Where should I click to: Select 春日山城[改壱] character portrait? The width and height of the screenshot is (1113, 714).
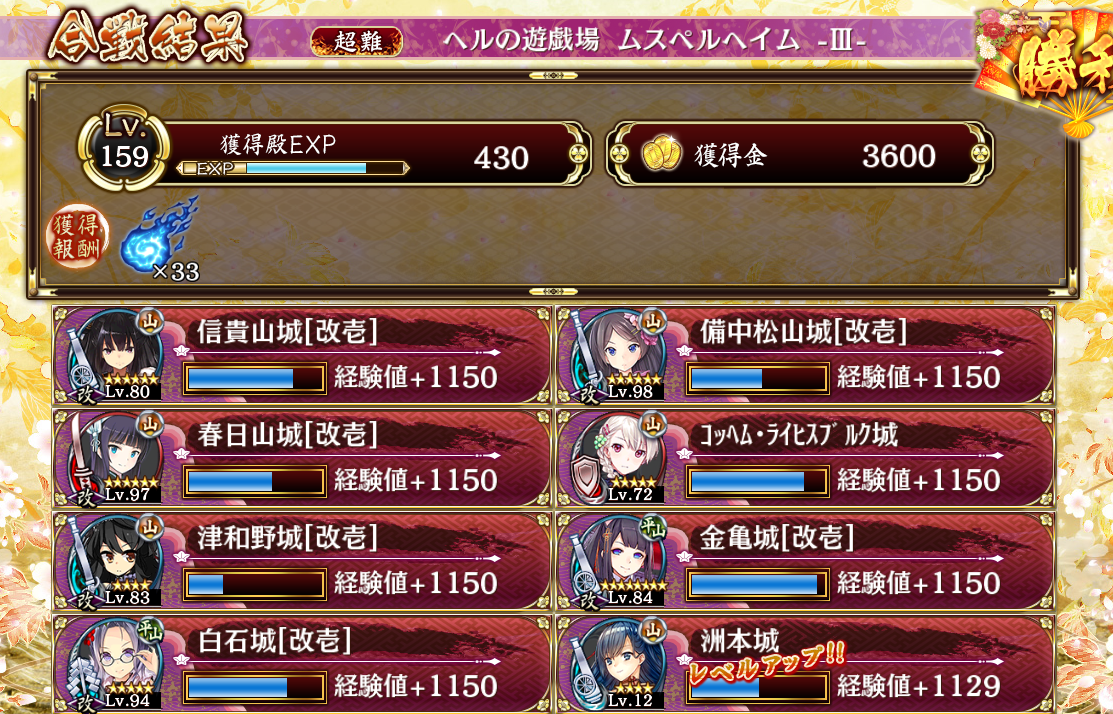pyautogui.click(x=117, y=458)
